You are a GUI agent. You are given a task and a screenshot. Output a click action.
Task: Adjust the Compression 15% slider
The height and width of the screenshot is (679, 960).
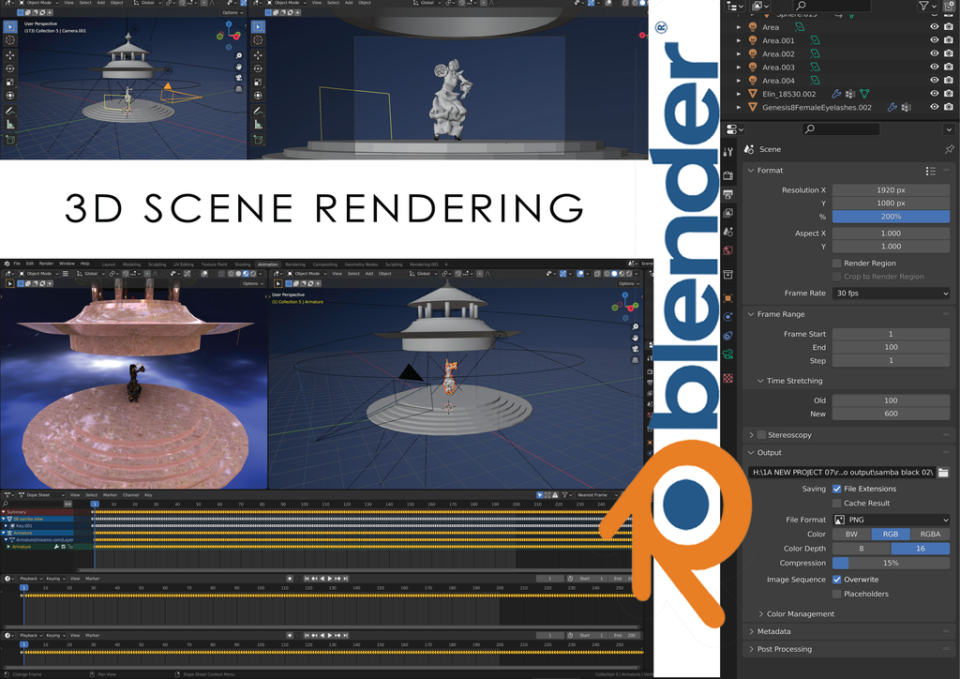(891, 563)
